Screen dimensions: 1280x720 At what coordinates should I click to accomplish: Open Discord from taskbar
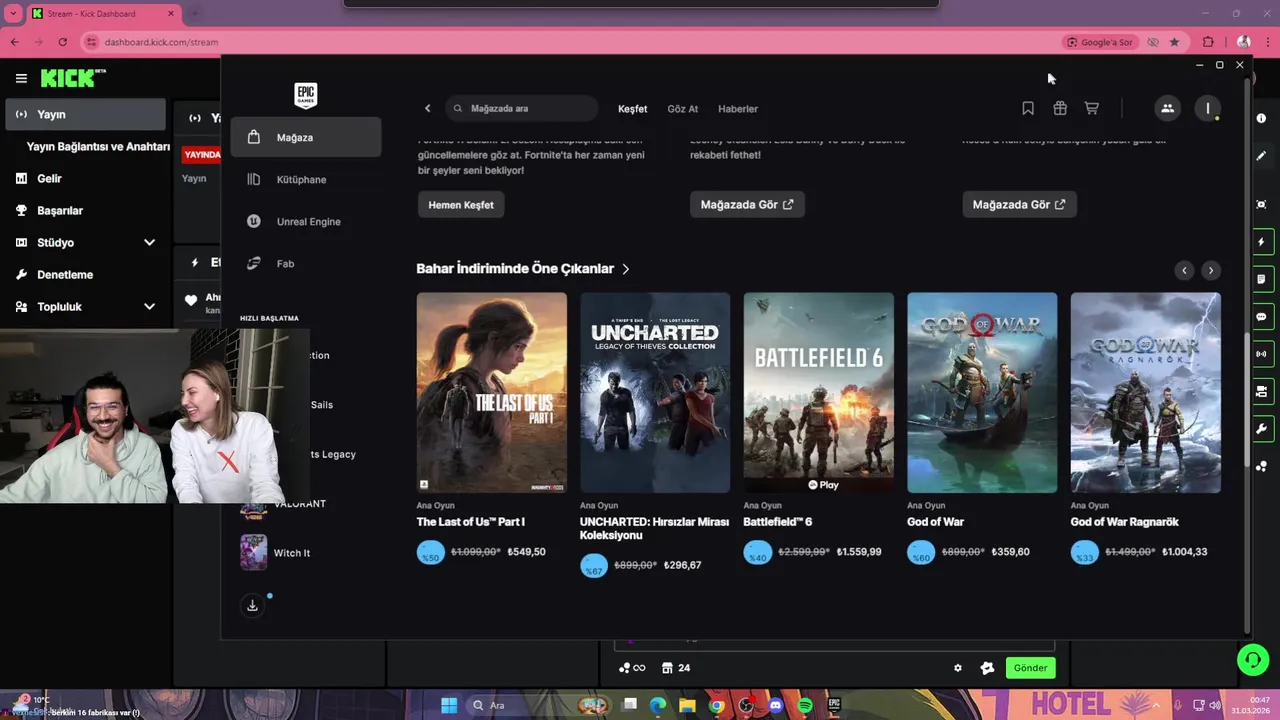click(x=776, y=705)
